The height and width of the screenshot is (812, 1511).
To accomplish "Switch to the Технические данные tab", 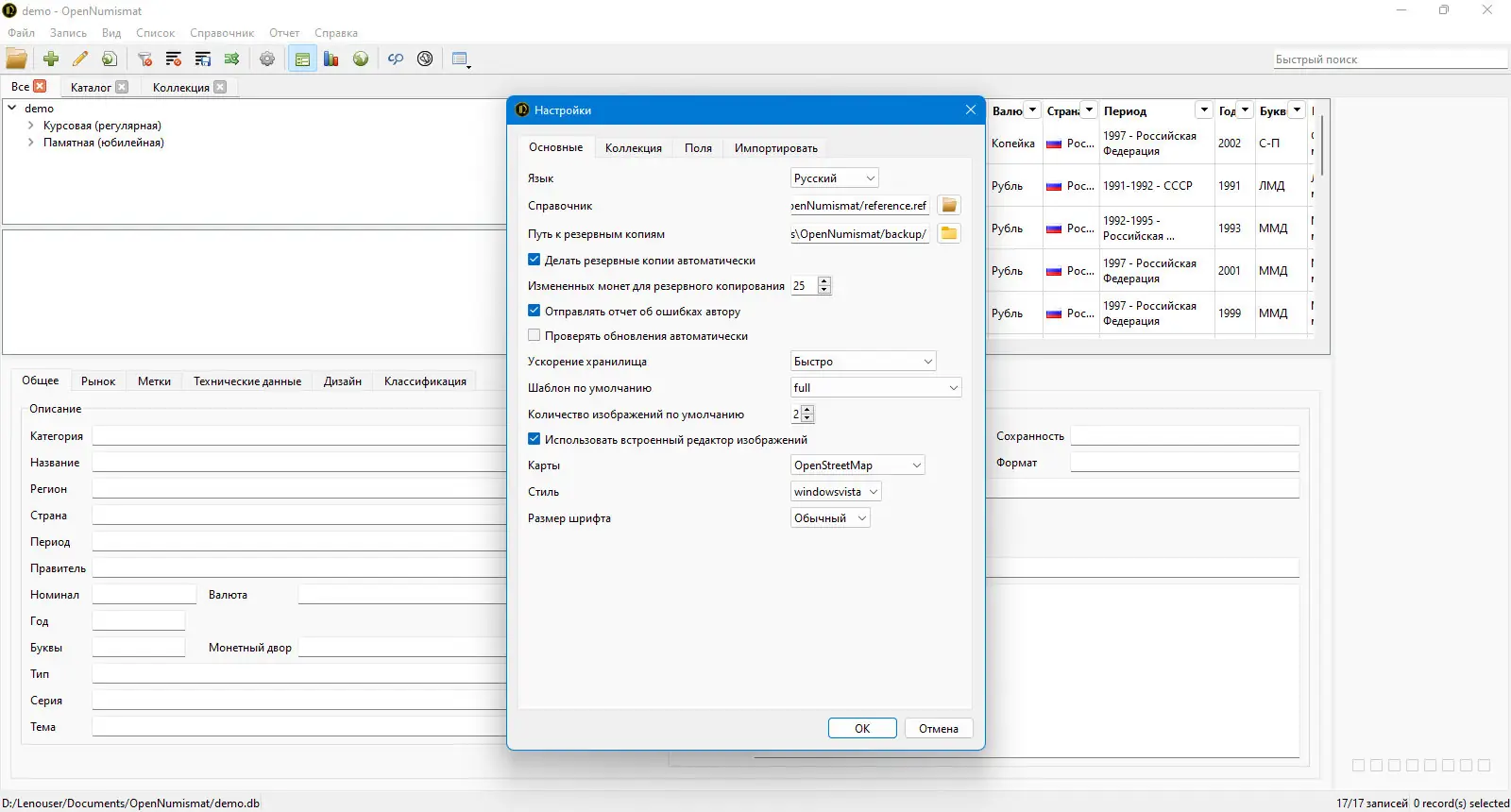I will tap(247, 381).
